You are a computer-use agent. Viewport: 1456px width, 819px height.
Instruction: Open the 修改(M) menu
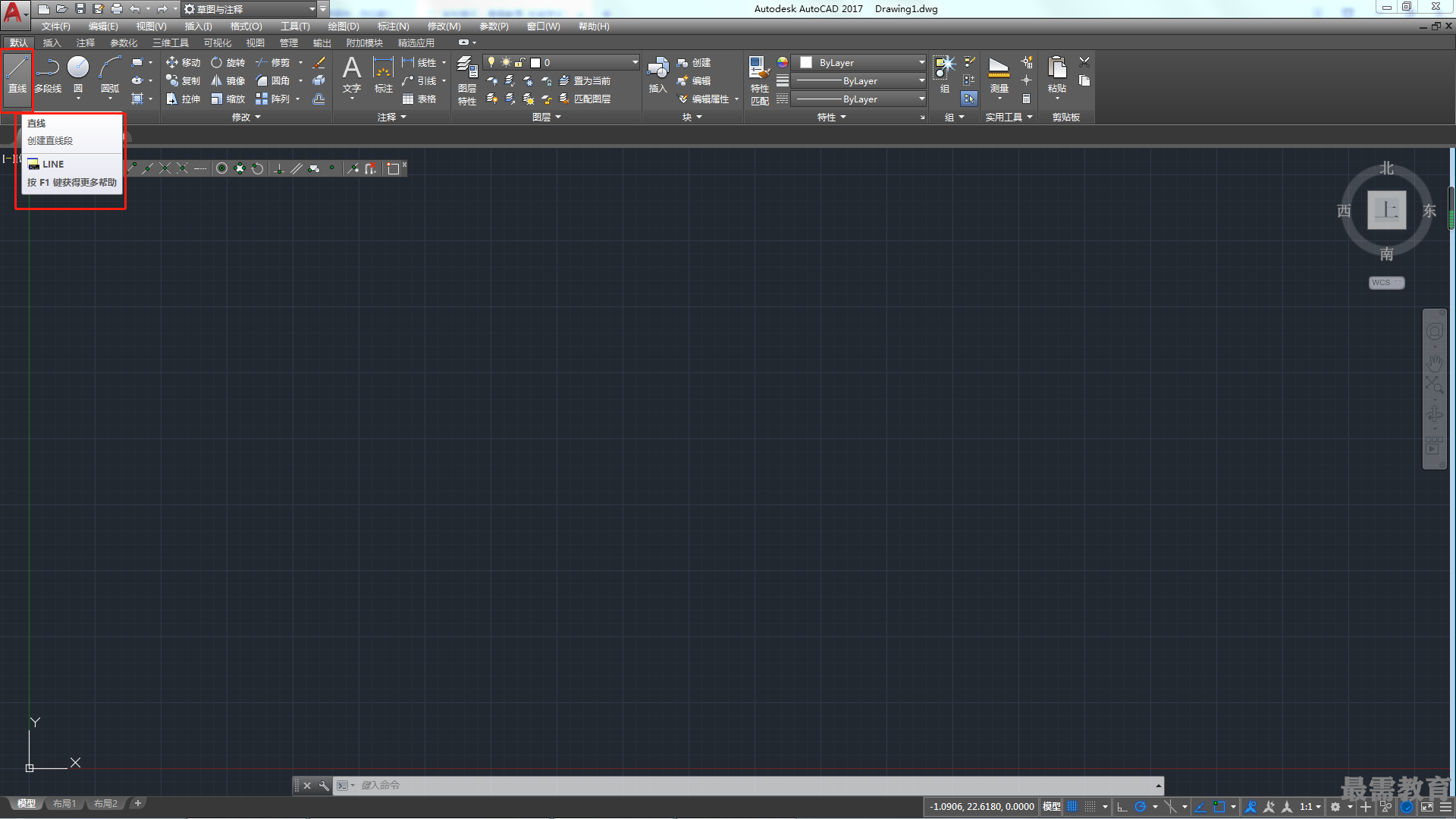point(444,27)
